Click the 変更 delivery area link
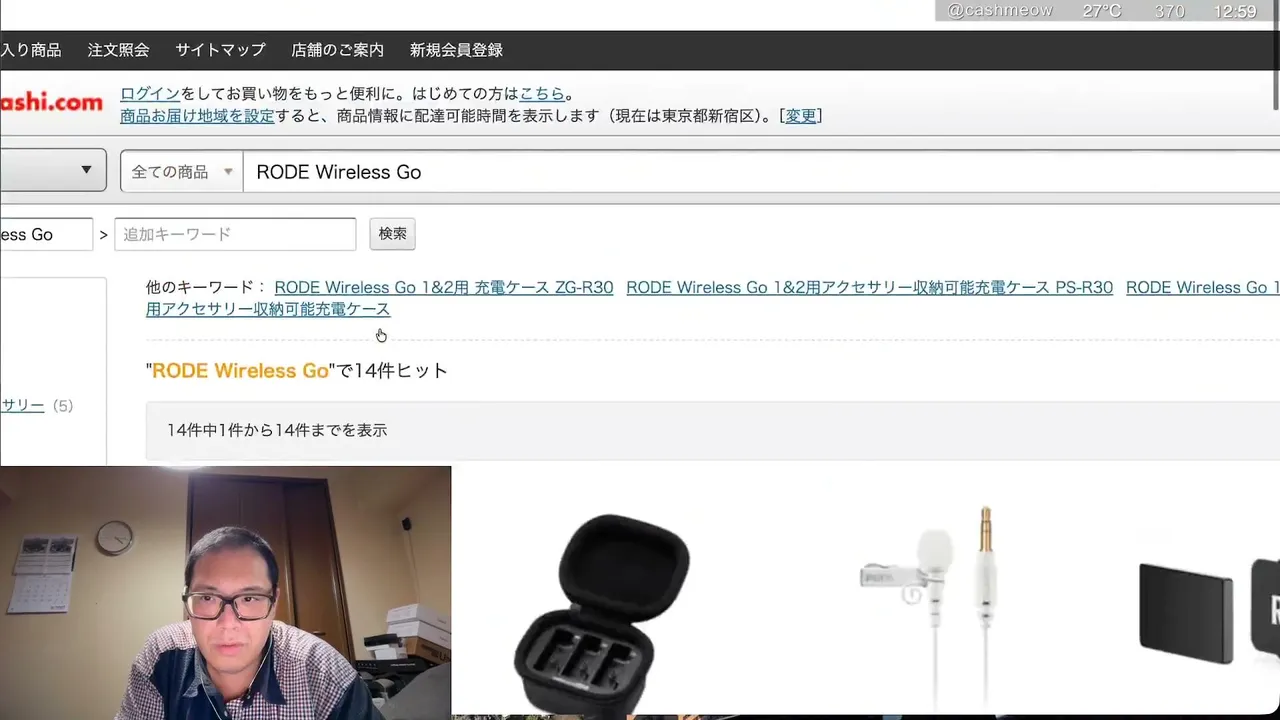The image size is (1280, 720). click(x=801, y=116)
